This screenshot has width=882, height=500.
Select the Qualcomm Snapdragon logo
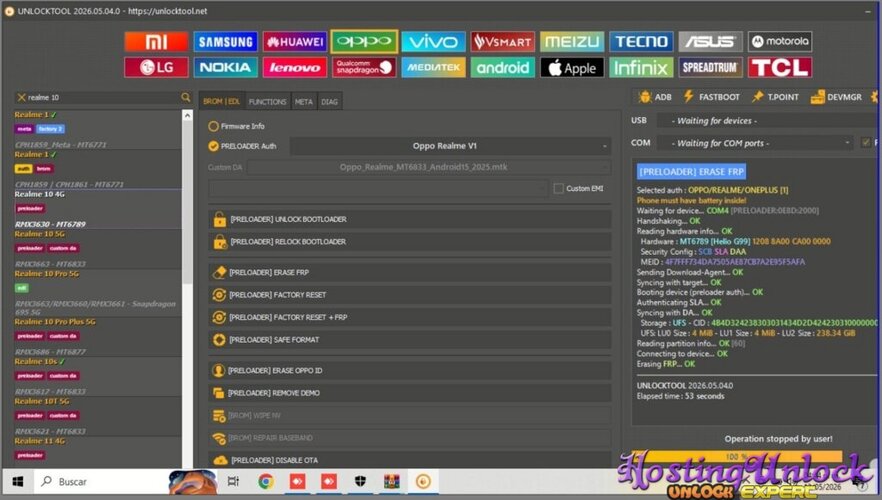click(364, 67)
